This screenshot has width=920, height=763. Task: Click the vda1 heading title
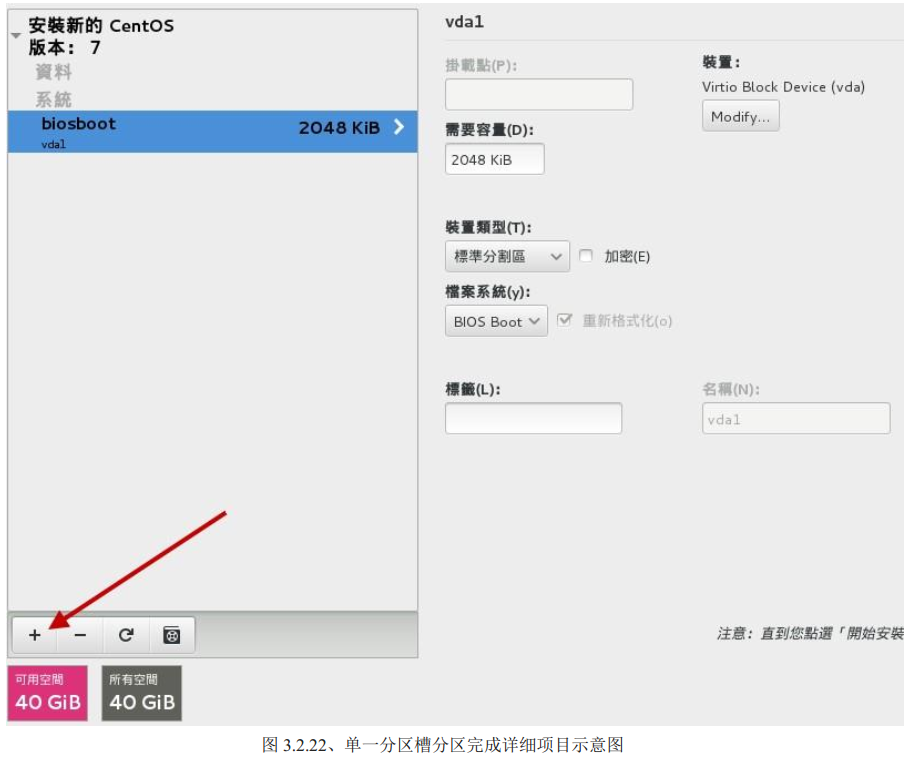click(465, 22)
